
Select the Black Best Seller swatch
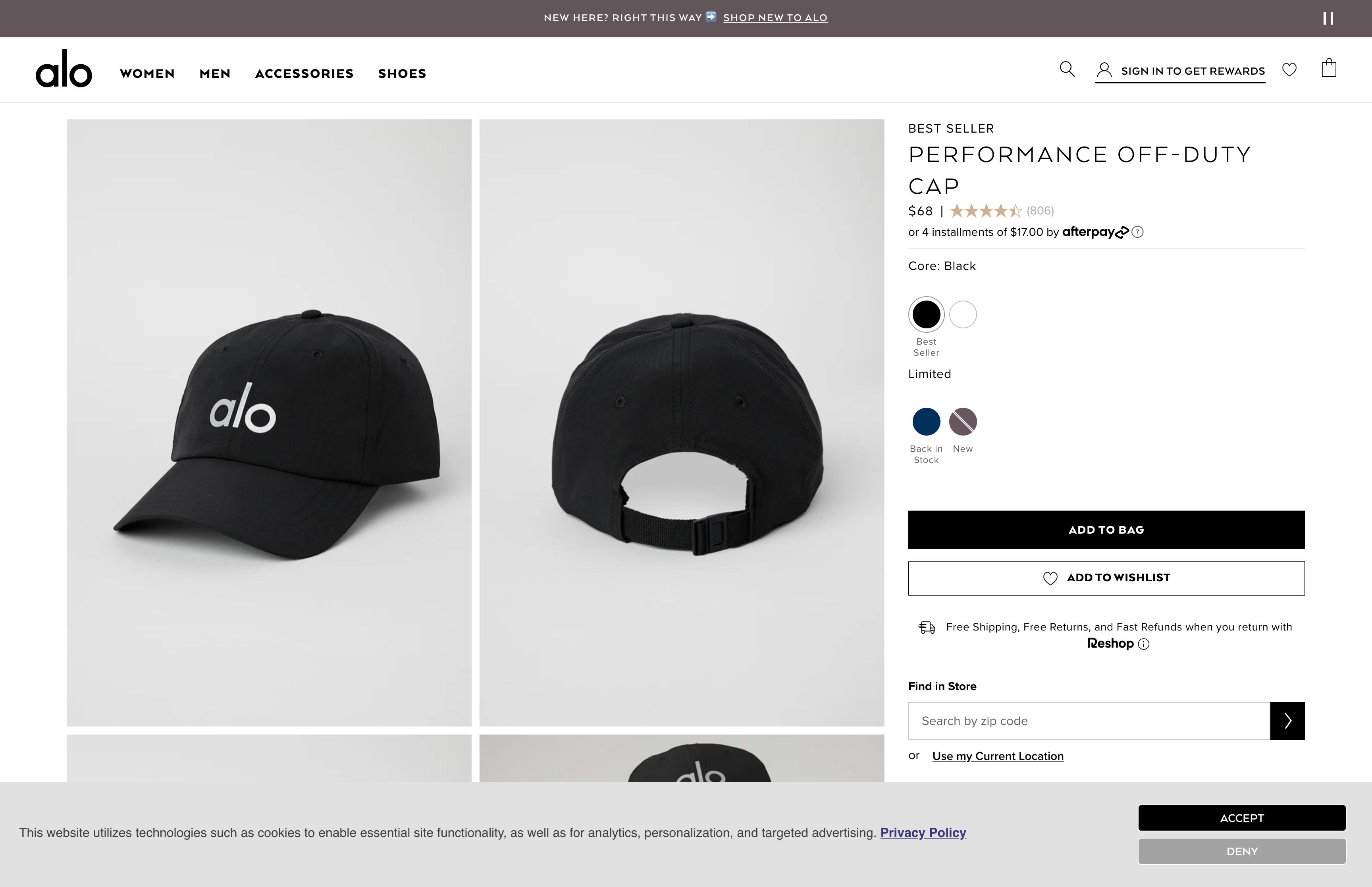pyautogui.click(x=926, y=314)
